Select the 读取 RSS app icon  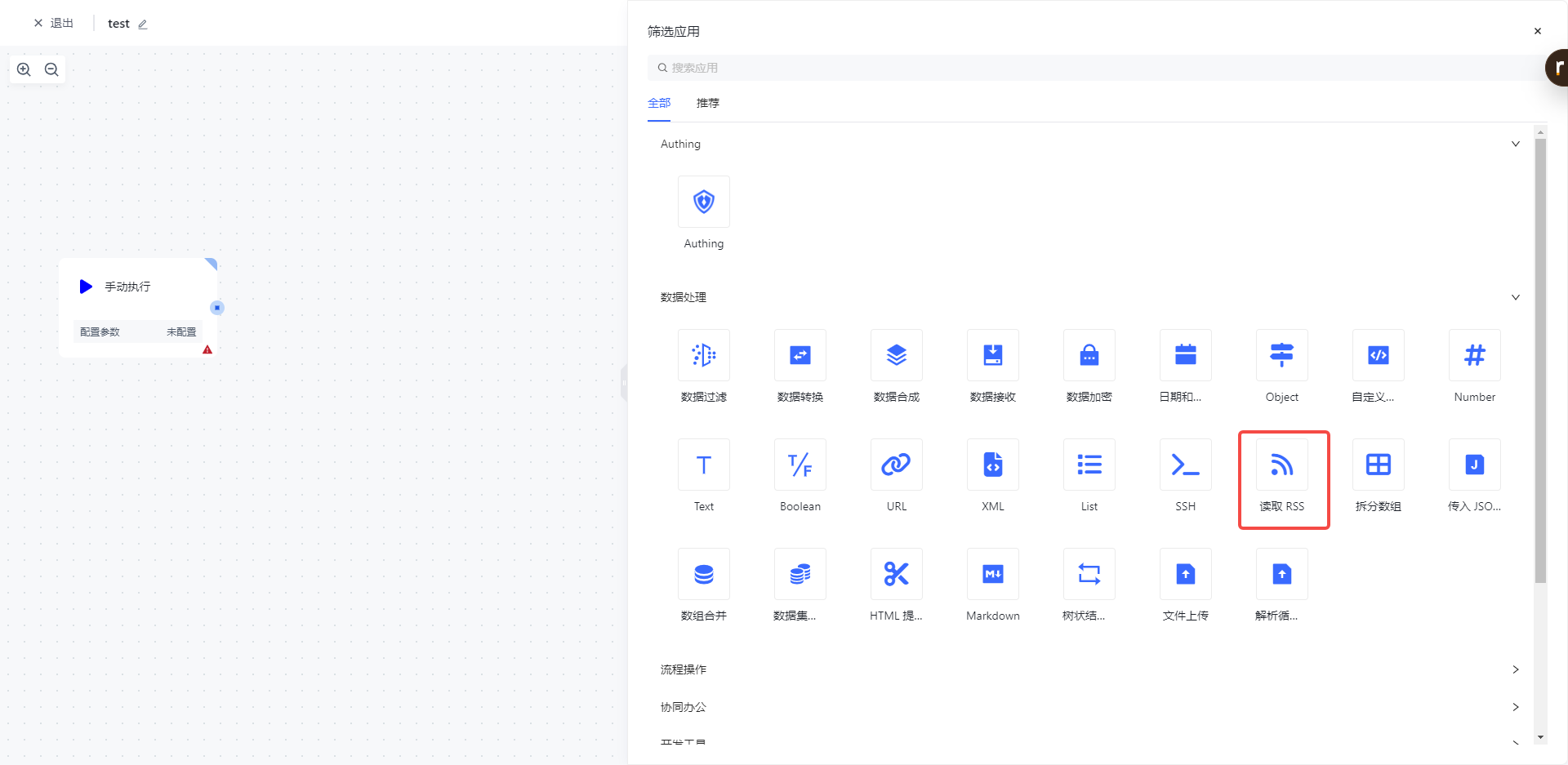[1281, 465]
